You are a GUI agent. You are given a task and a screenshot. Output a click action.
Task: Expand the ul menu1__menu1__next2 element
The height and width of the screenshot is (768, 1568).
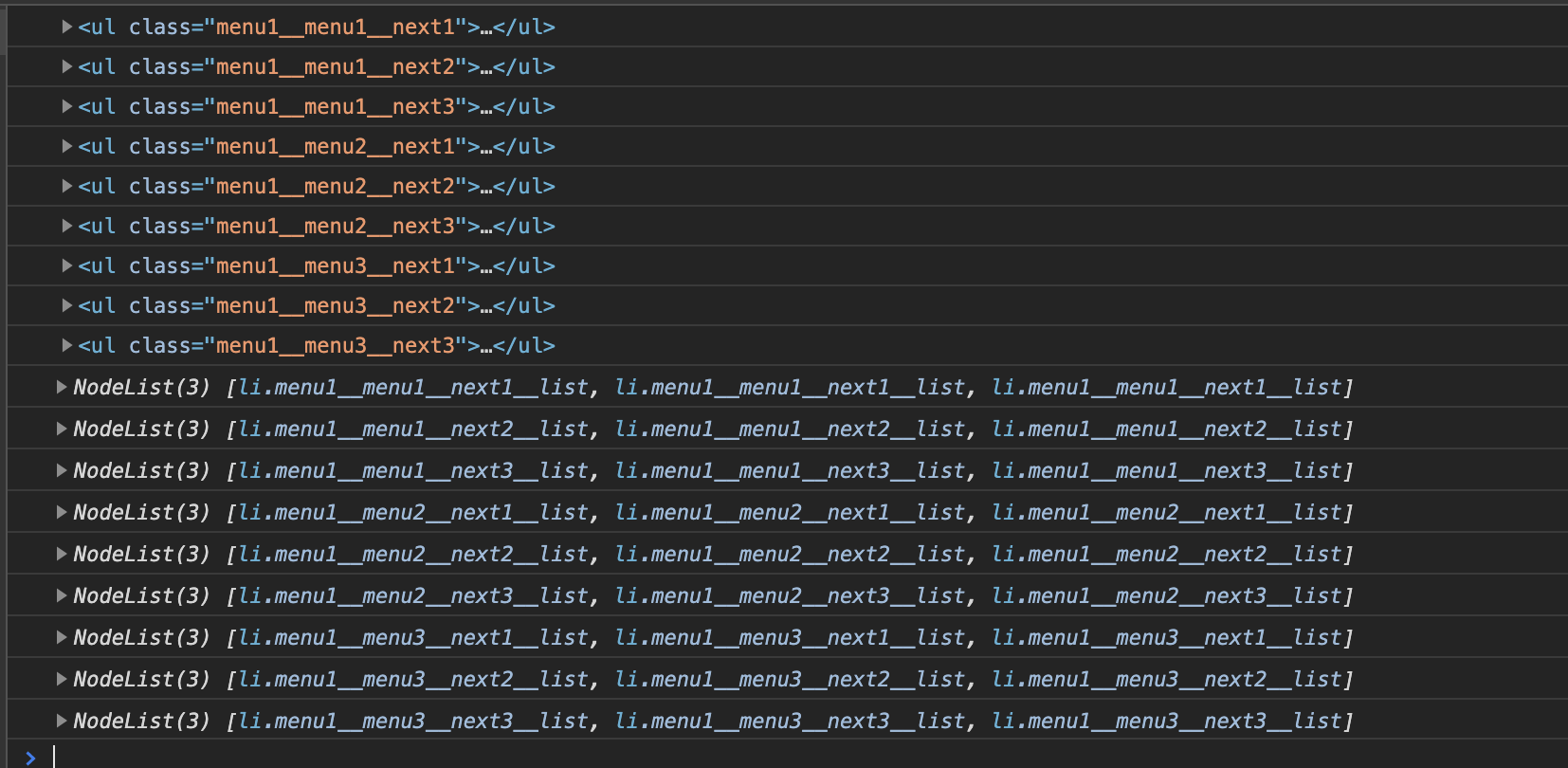coord(67,66)
